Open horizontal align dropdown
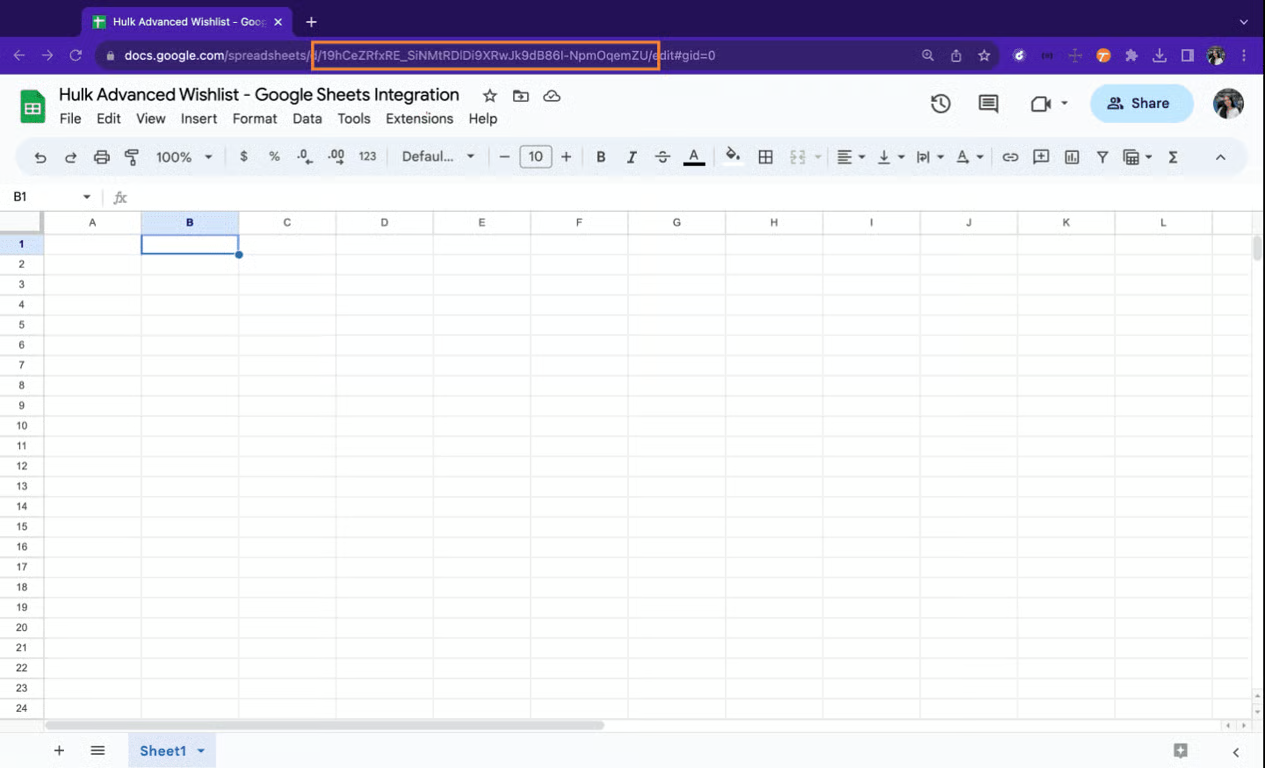This screenshot has width=1265, height=768. click(x=851, y=157)
